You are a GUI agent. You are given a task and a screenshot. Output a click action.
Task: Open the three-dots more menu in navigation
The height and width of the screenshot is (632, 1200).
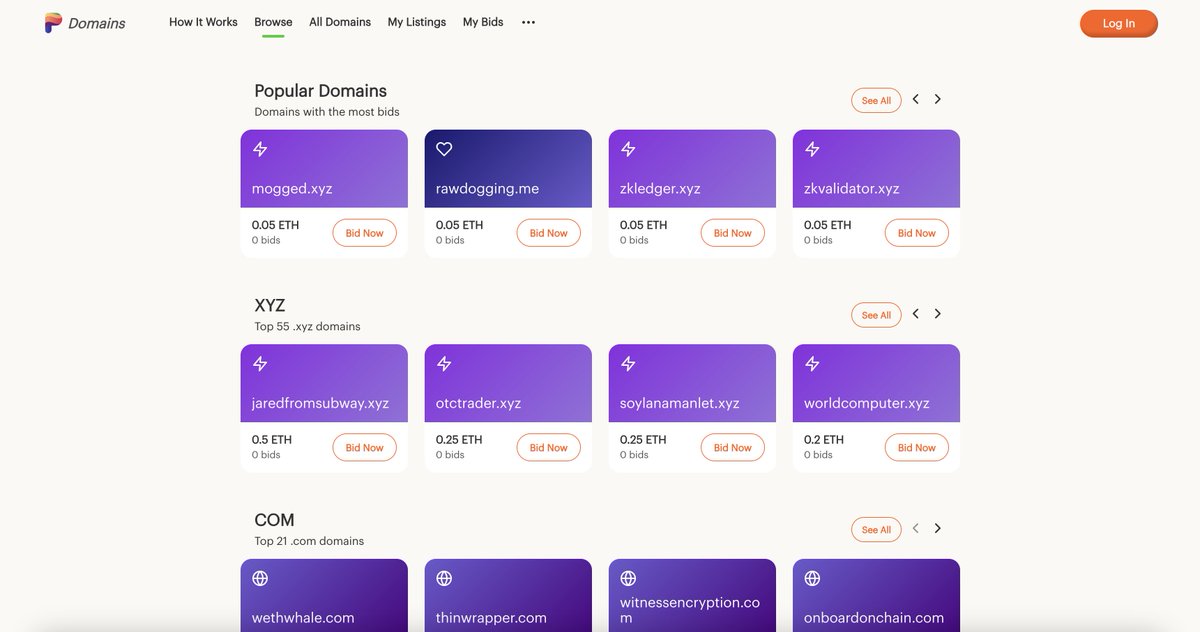tap(528, 22)
